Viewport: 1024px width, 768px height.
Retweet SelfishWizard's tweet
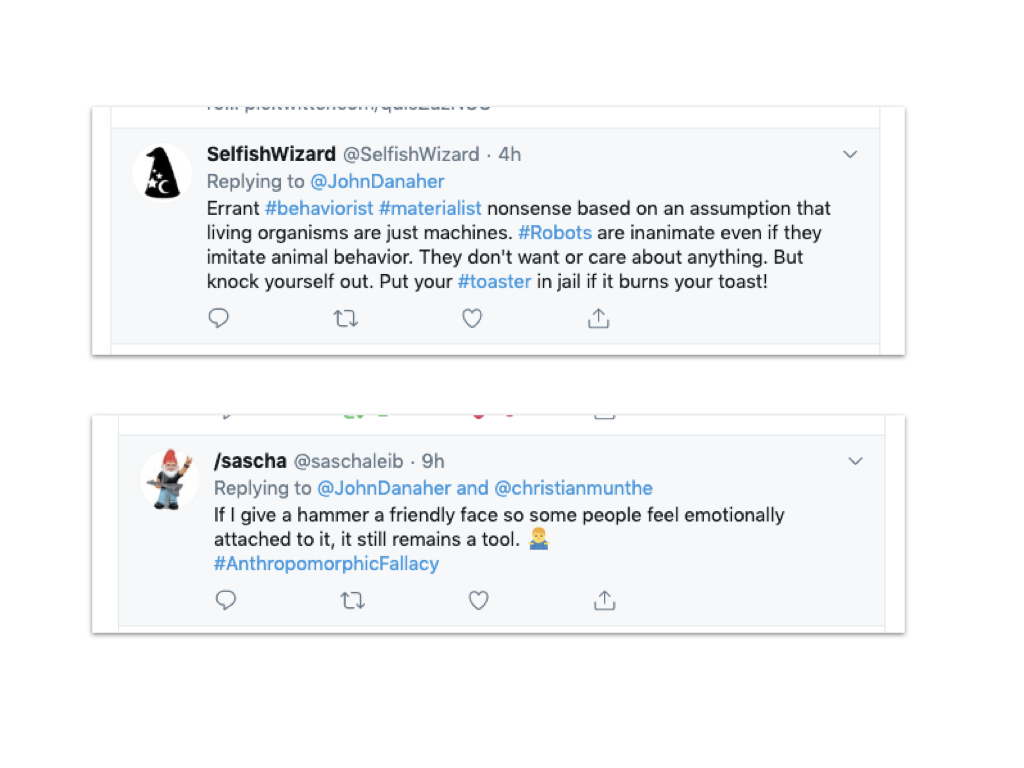click(x=345, y=318)
